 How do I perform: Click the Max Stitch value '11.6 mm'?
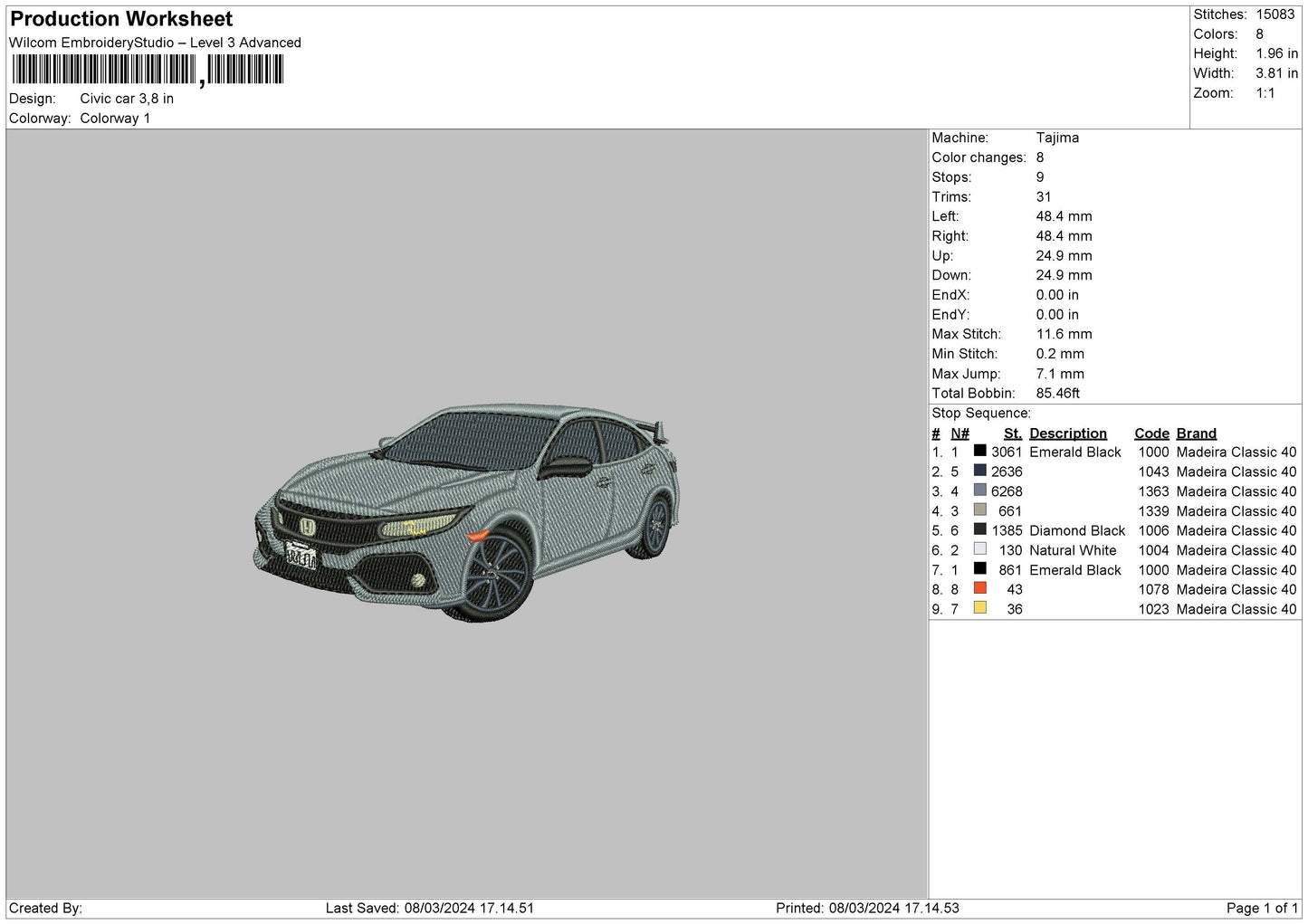click(x=1065, y=334)
